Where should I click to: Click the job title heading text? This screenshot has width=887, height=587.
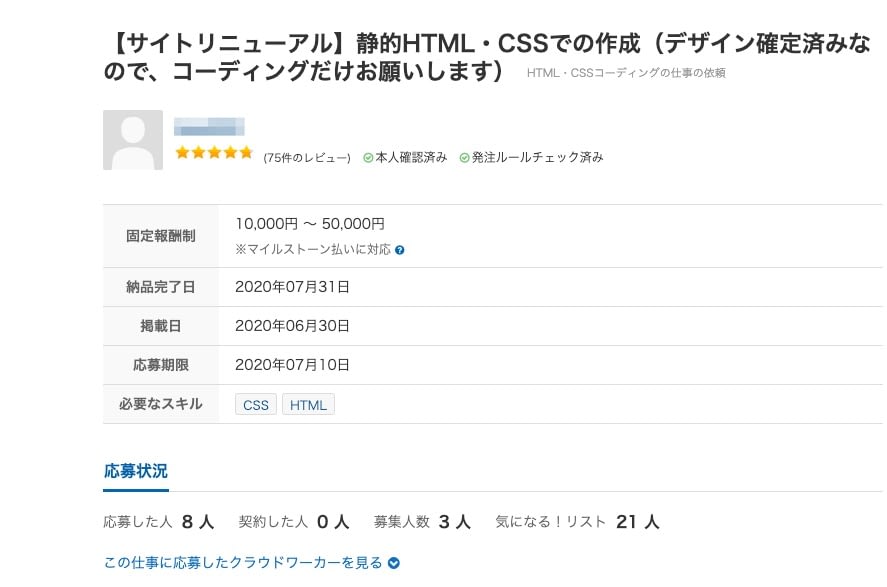pos(486,57)
